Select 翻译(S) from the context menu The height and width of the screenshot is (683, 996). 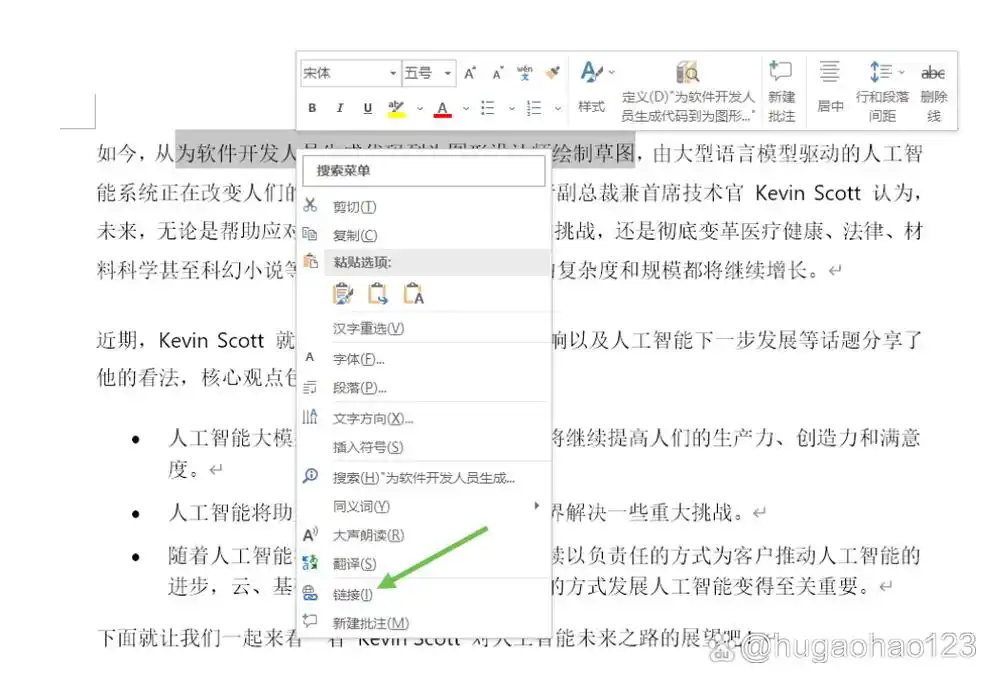click(354, 564)
